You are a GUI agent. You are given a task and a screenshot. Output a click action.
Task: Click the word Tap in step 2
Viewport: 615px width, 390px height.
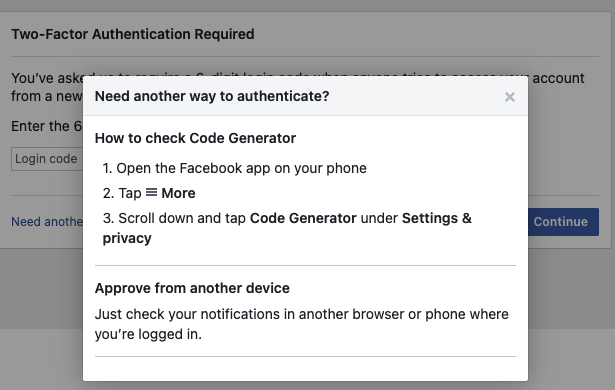(x=130, y=193)
